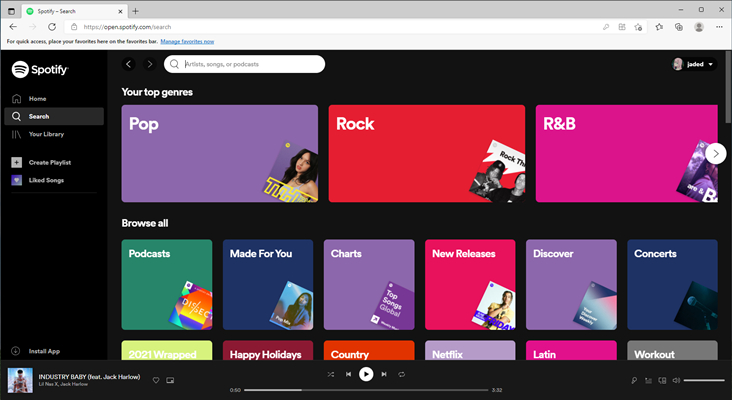Screen dimensions: 732x400
Task: Click the Spotify logo in sidebar
Action: 40,70
